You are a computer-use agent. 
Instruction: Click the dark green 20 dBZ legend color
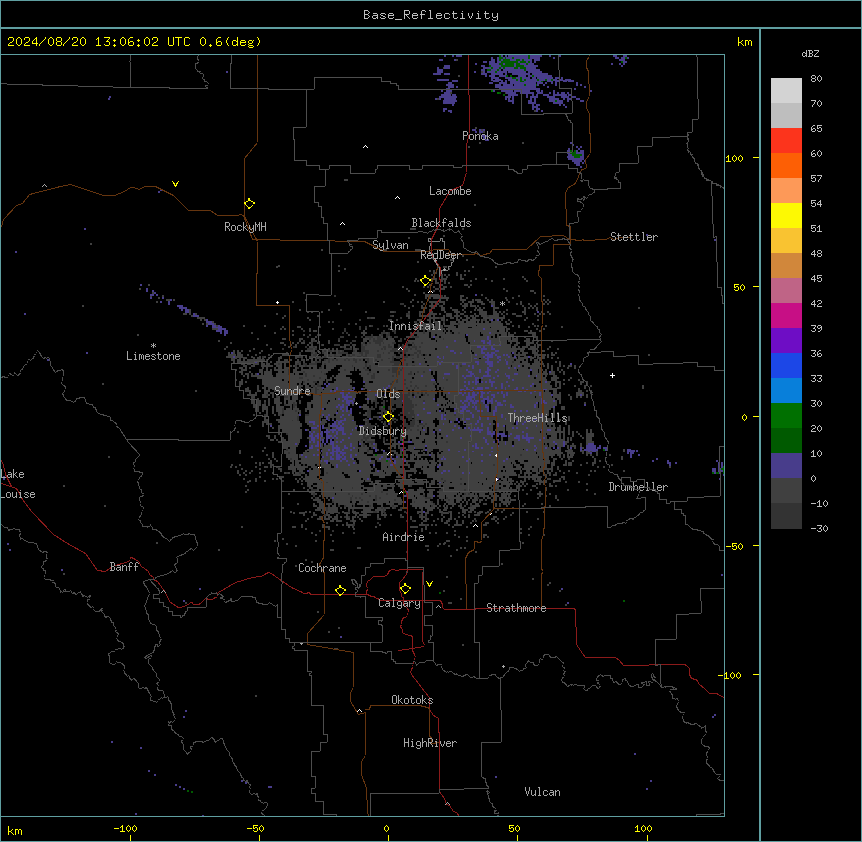coord(786,440)
